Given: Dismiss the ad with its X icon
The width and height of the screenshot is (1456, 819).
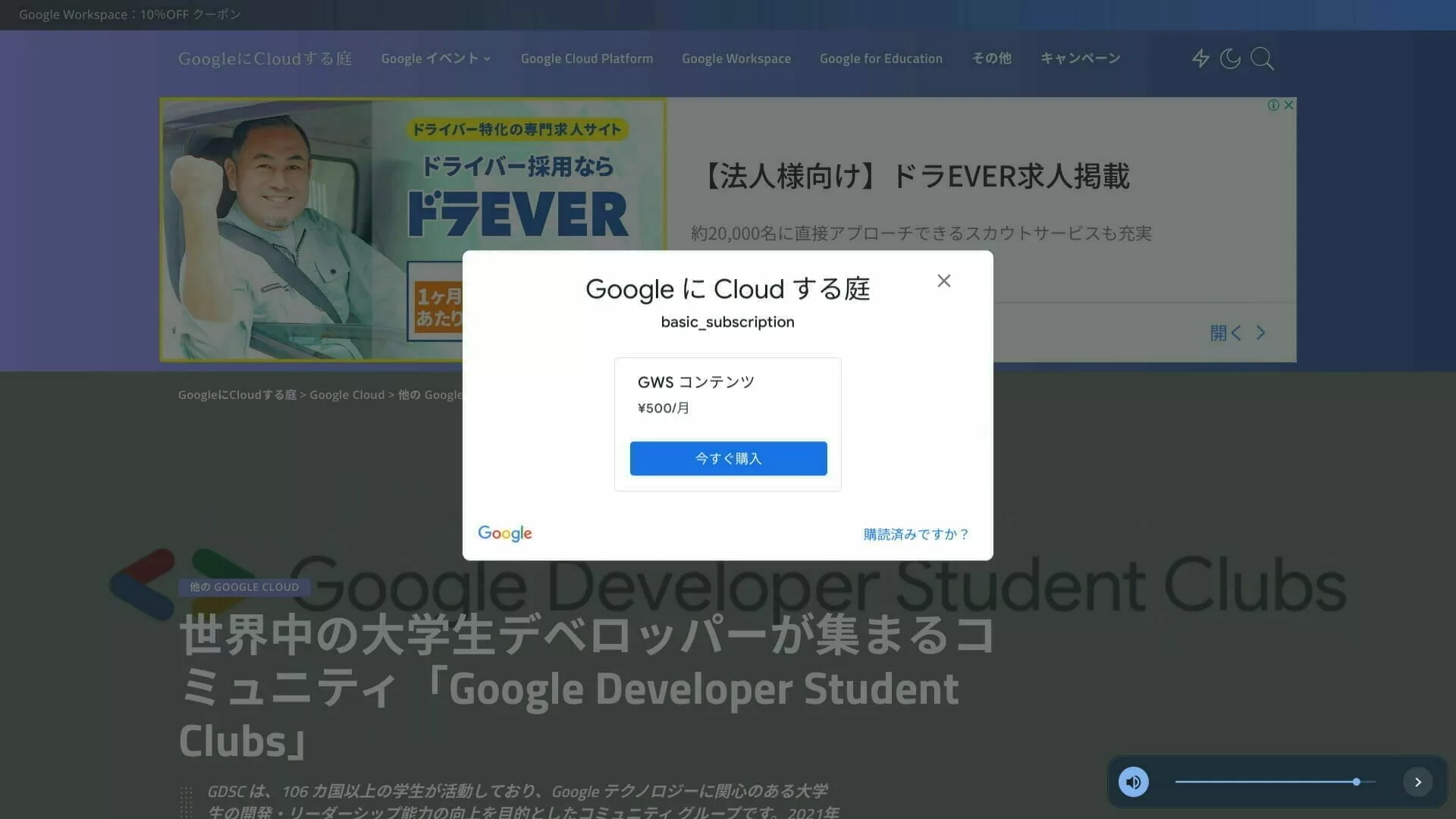Looking at the screenshot, I should (x=1288, y=105).
